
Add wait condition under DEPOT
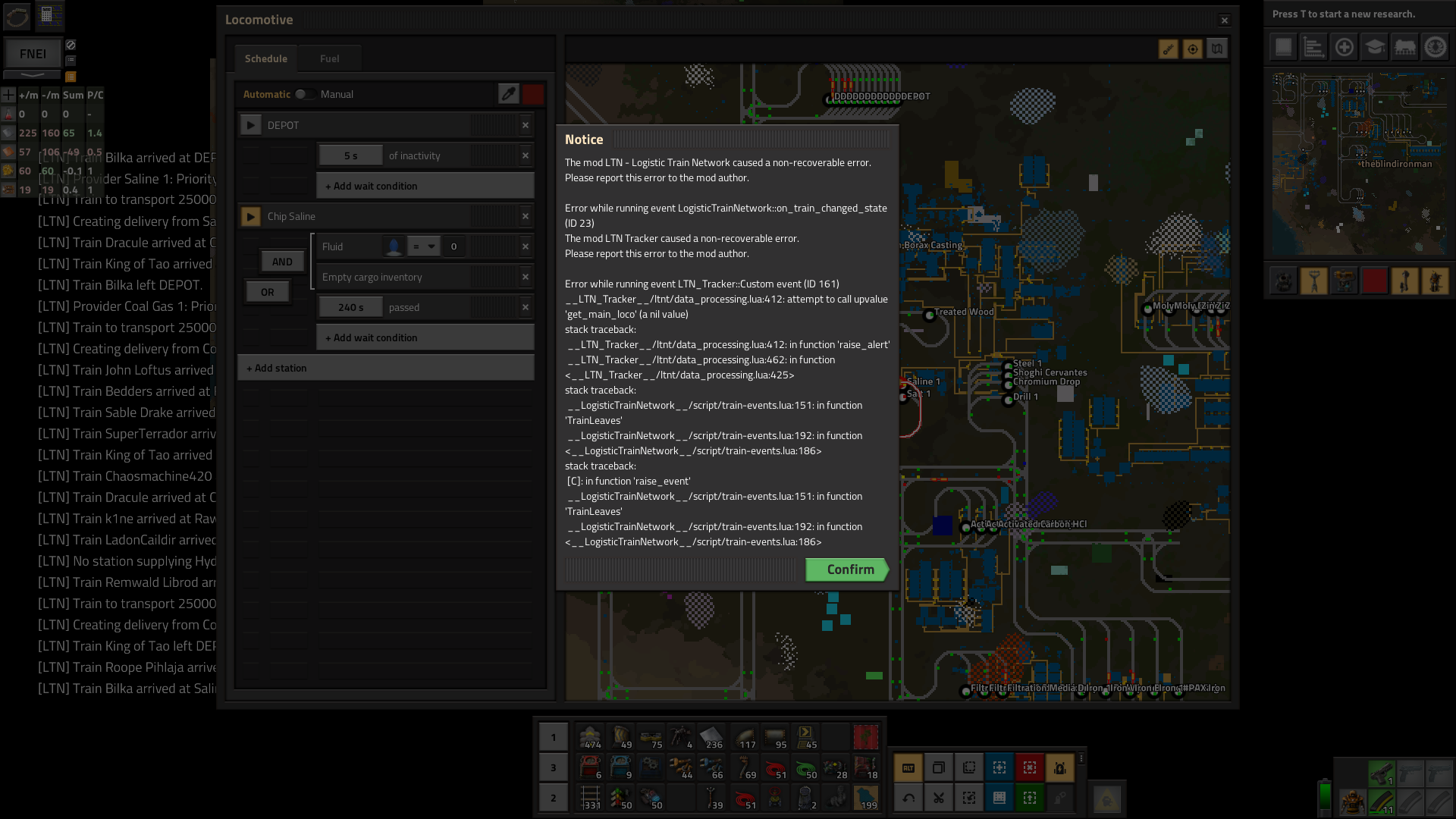425,186
